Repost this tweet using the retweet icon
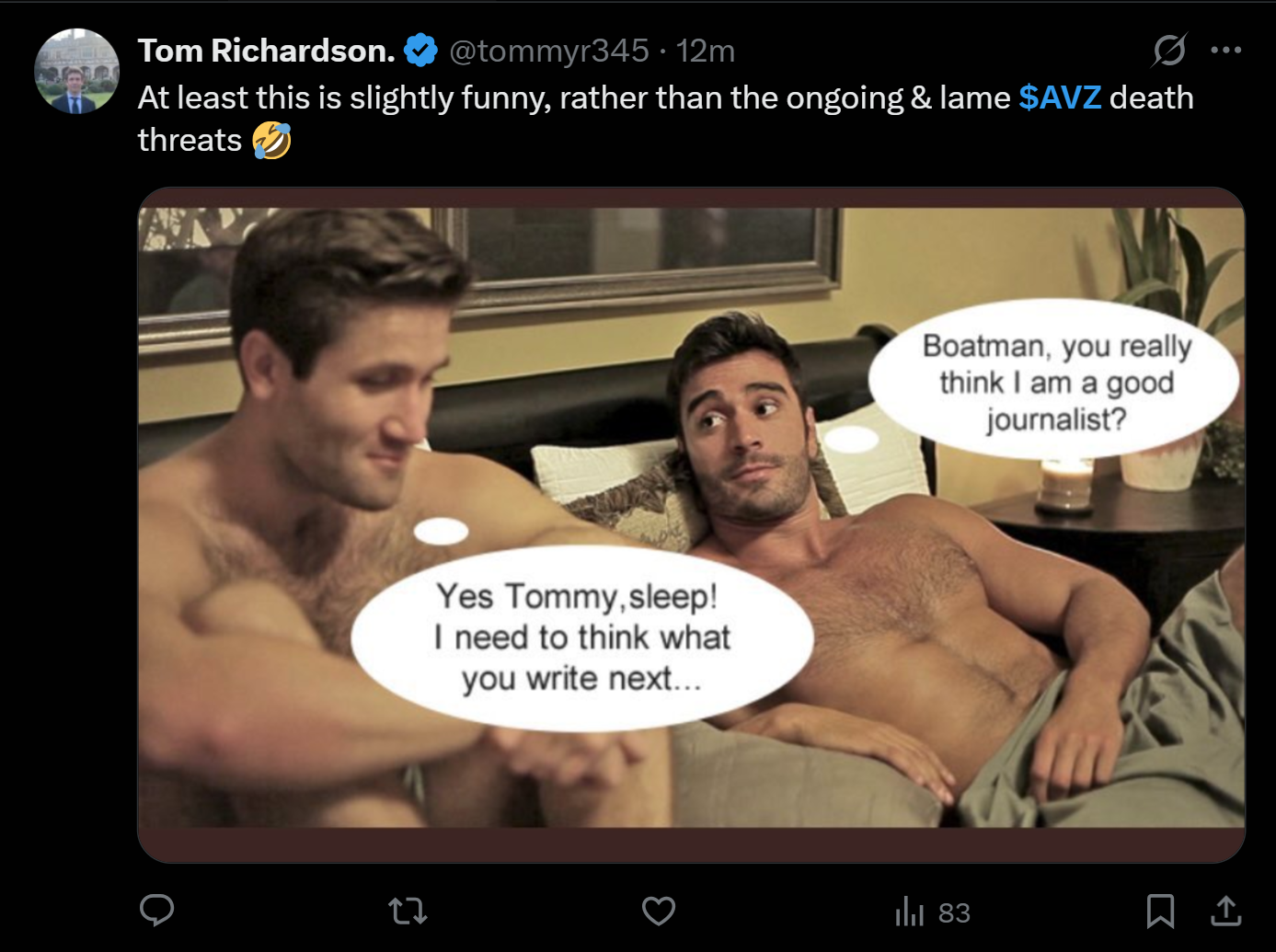Viewport: 1276px width, 952px height. click(x=408, y=912)
